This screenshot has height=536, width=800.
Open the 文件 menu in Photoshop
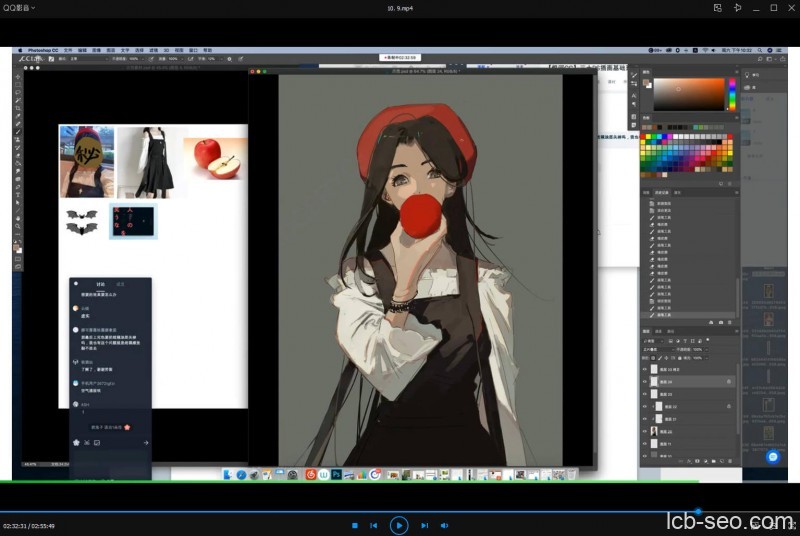click(x=68, y=50)
